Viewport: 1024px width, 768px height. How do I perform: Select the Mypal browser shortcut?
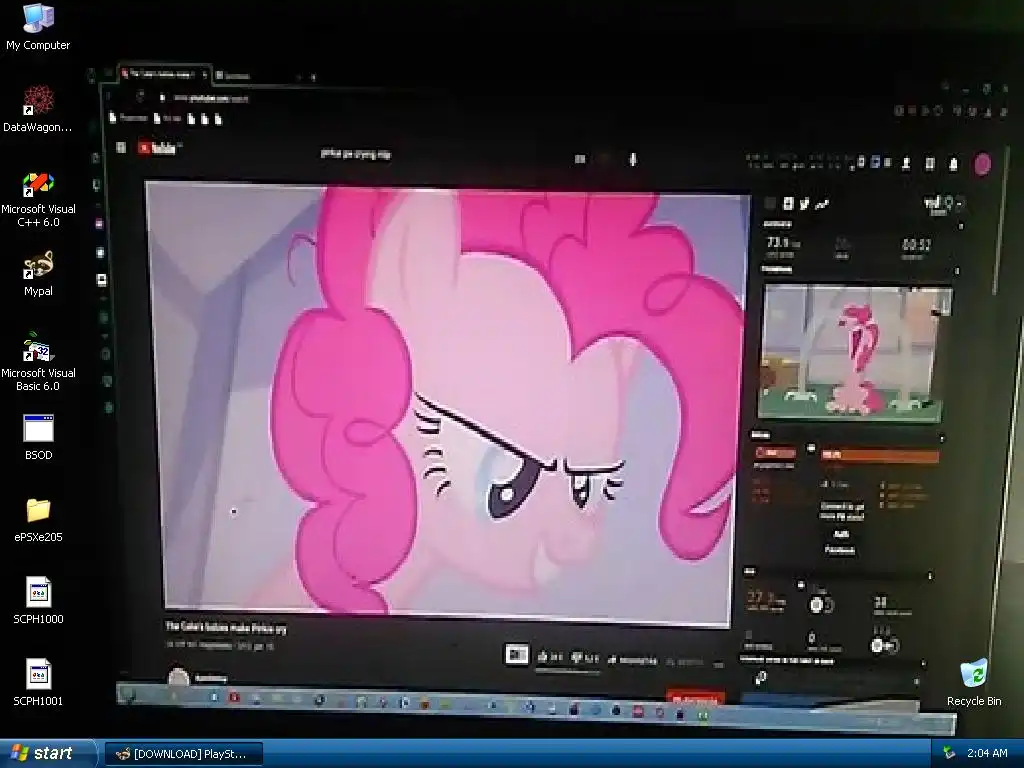coord(38,273)
